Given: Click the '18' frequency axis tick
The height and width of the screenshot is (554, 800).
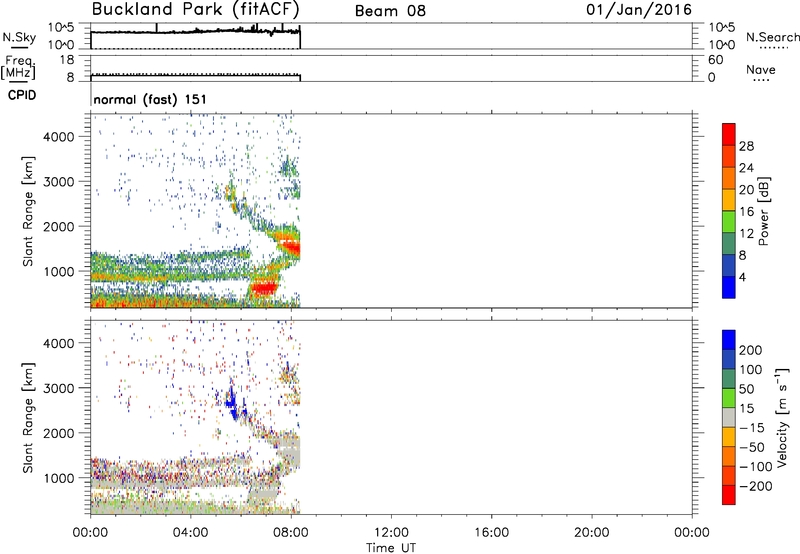Looking at the screenshot, I should click(67, 60).
